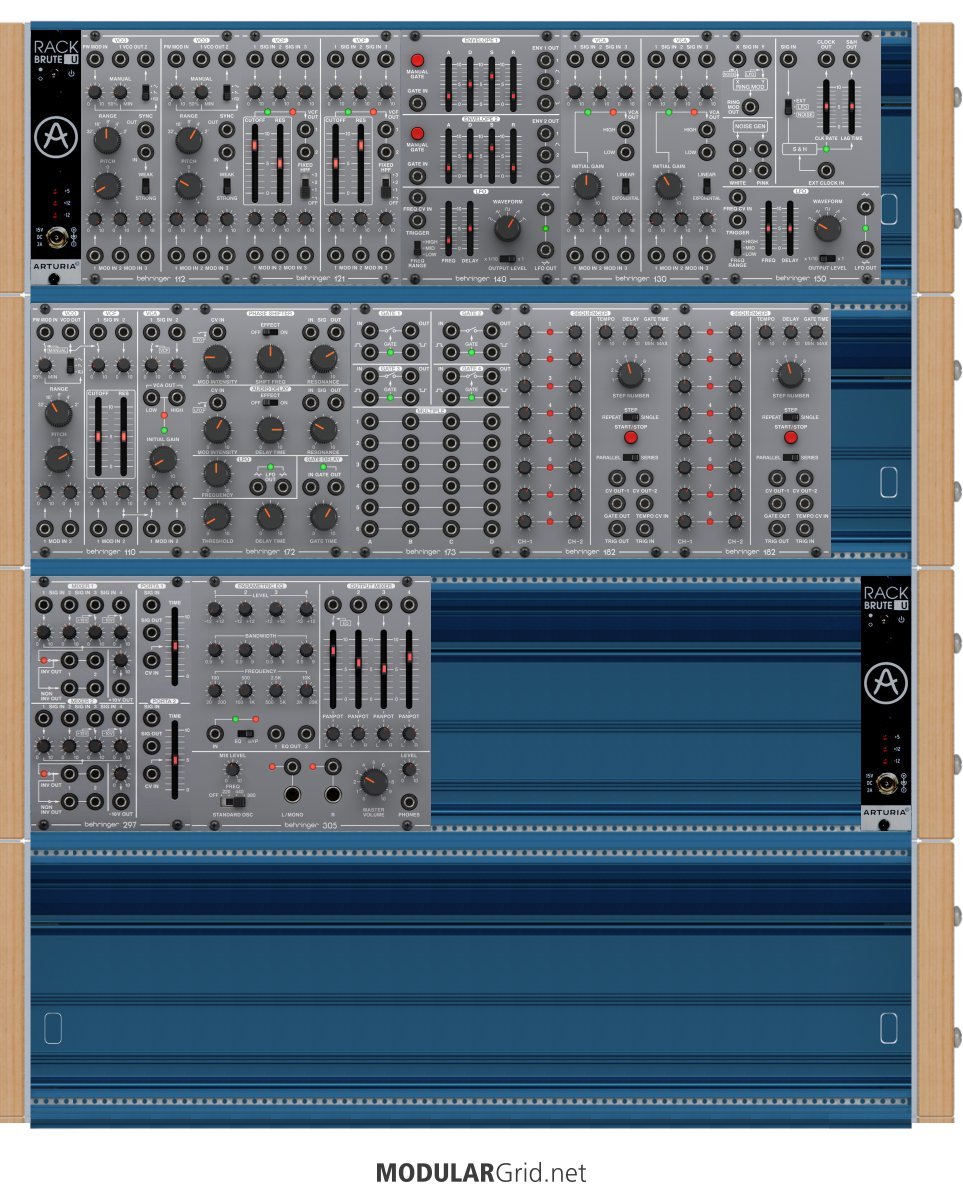
Task: Click the 'behringer 140' module label
Action: 480,279
